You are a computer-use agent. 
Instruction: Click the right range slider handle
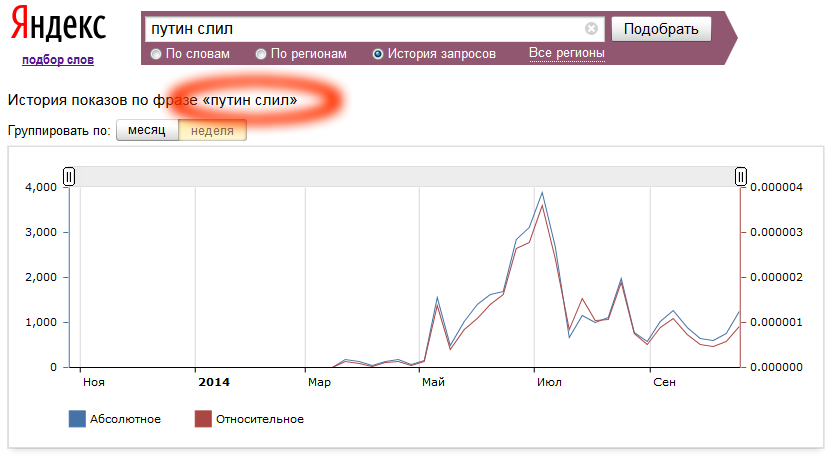(x=741, y=177)
